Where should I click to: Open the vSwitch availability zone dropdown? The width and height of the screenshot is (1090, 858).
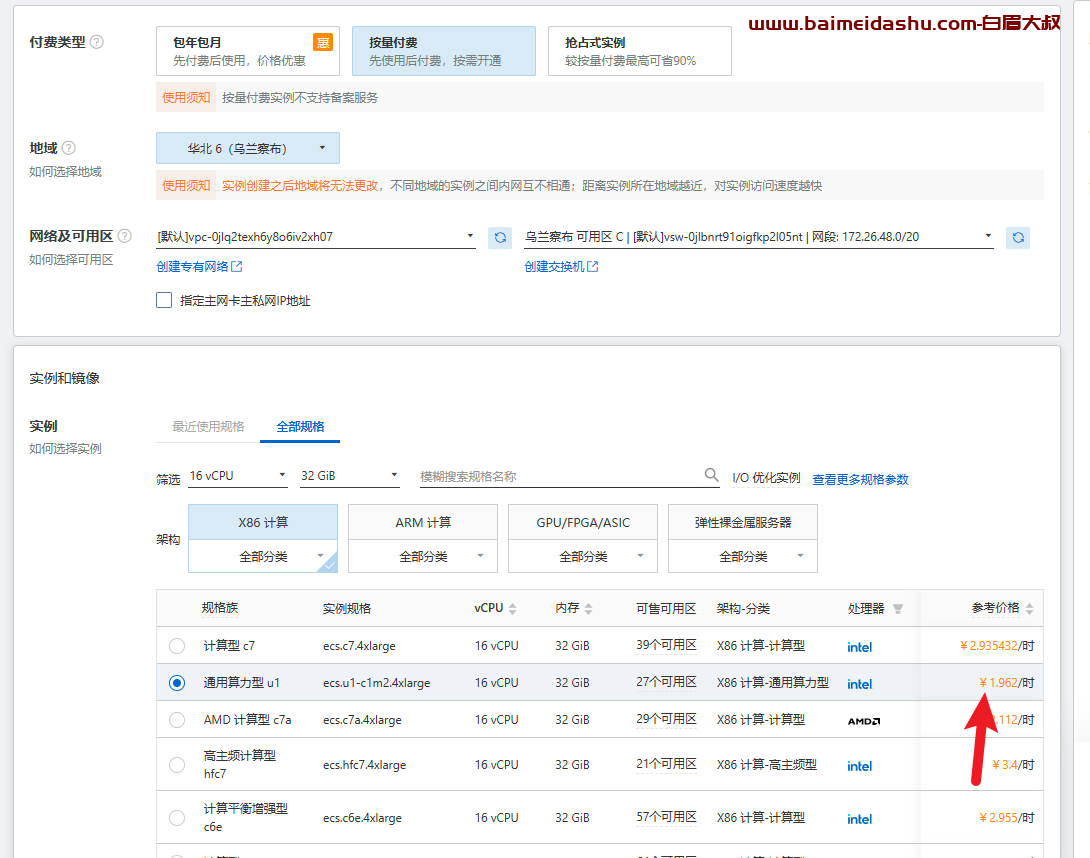[x=759, y=237]
